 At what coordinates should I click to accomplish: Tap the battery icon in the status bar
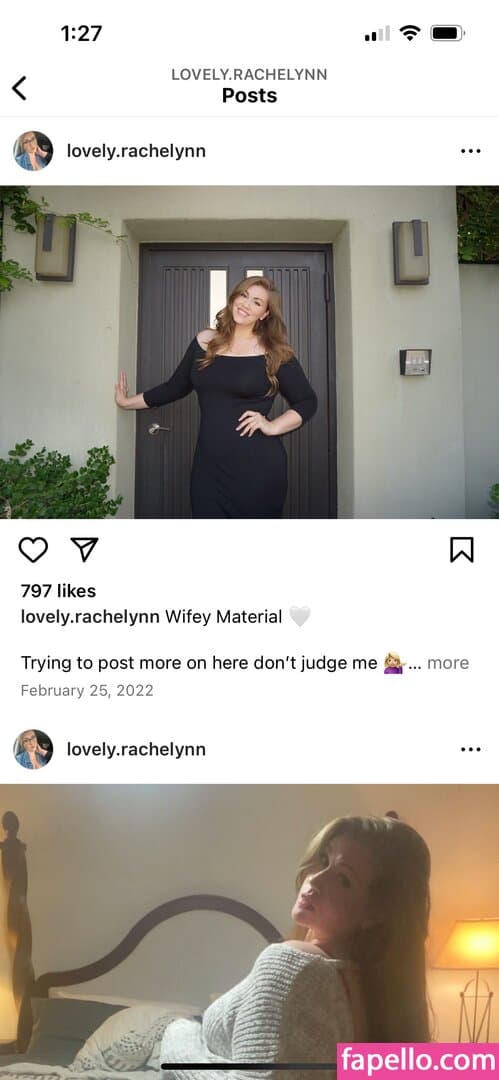(448, 33)
